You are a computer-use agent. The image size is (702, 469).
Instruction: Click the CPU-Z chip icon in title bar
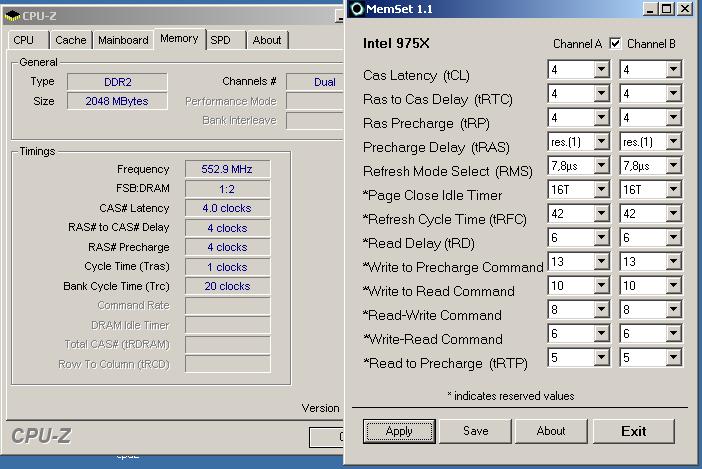point(12,16)
